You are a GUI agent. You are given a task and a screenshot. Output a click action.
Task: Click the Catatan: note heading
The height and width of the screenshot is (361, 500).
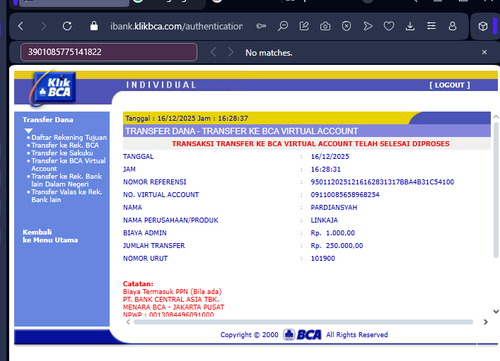coord(138,284)
